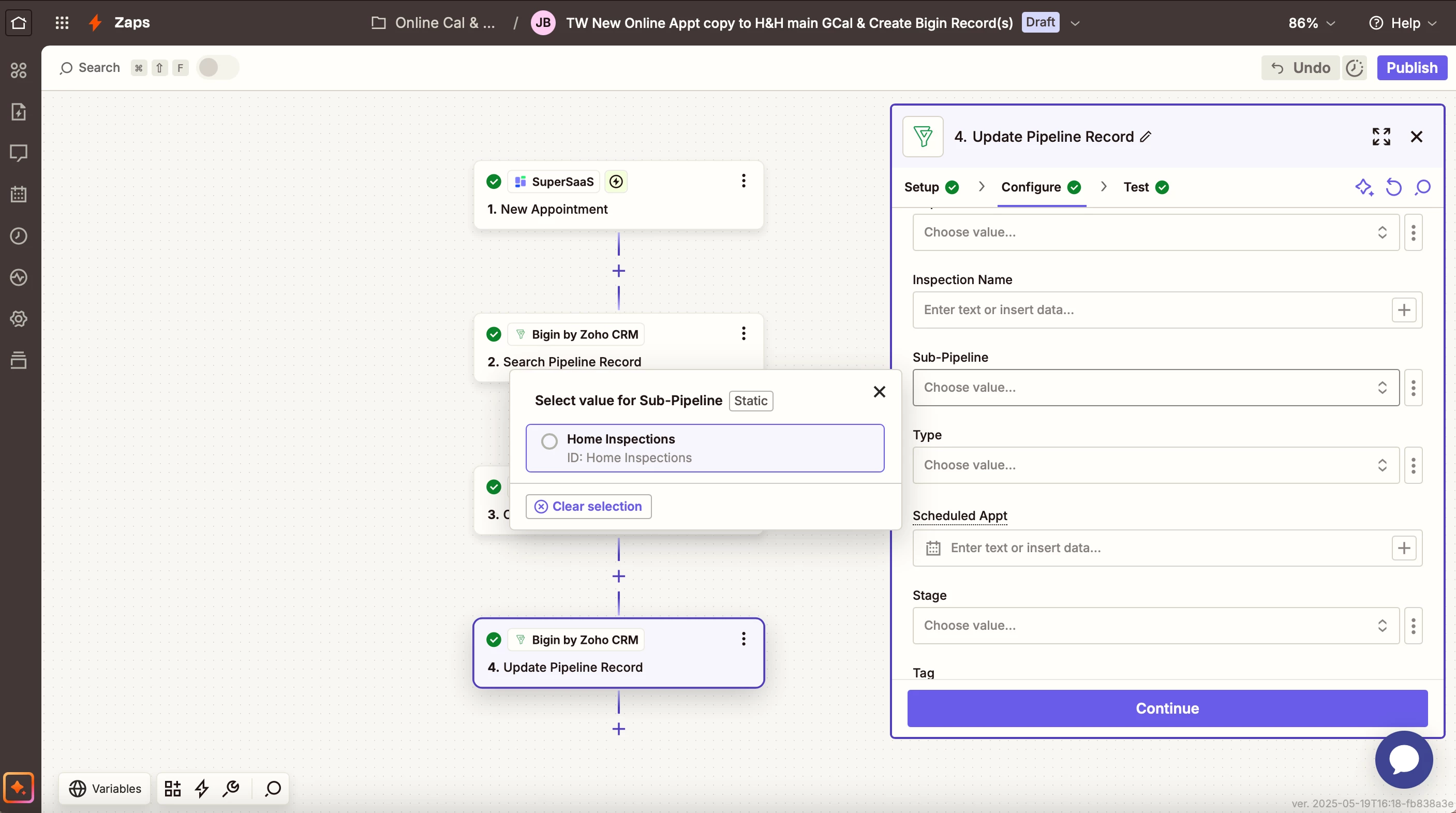Image resolution: width=1456 pixels, height=813 pixels.
Task: Click the JB user avatar
Action: [x=543, y=23]
